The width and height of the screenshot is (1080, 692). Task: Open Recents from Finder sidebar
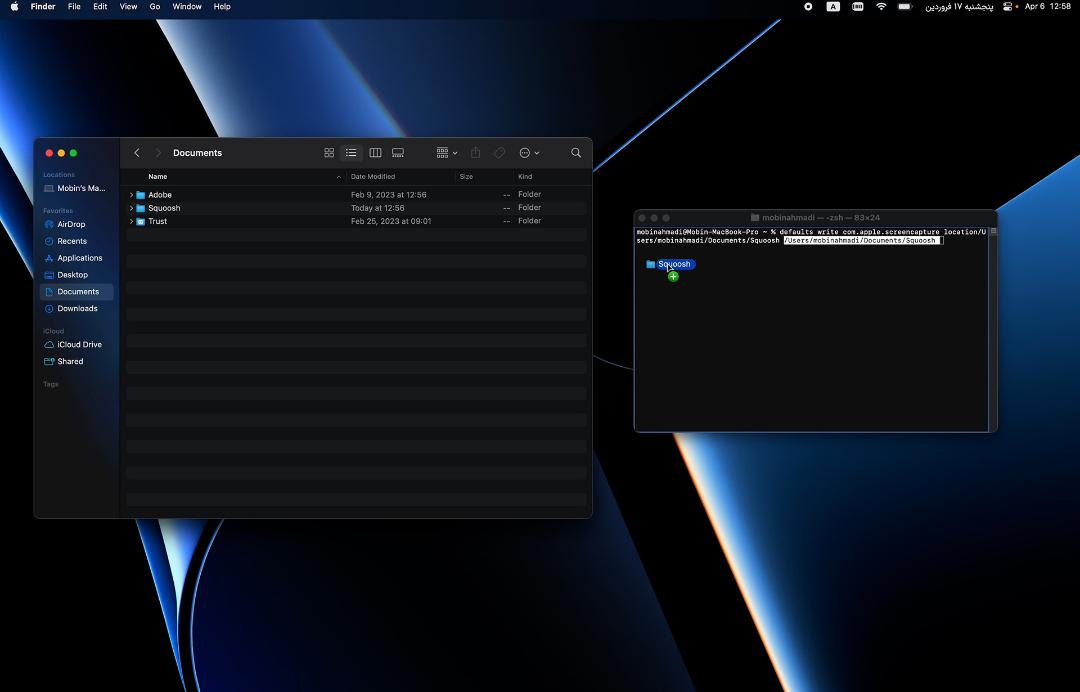tap(75, 241)
